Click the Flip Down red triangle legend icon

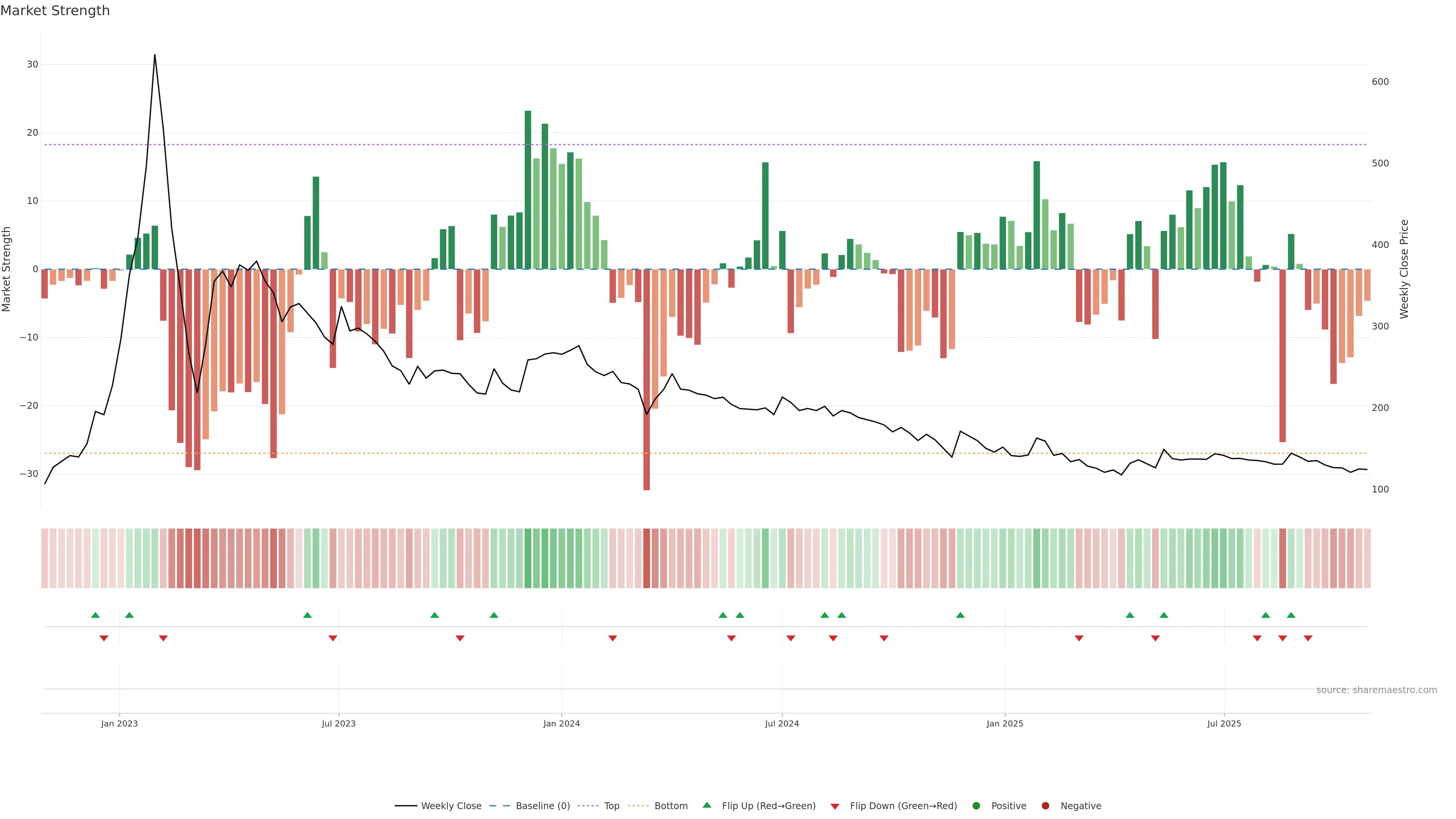(x=835, y=806)
